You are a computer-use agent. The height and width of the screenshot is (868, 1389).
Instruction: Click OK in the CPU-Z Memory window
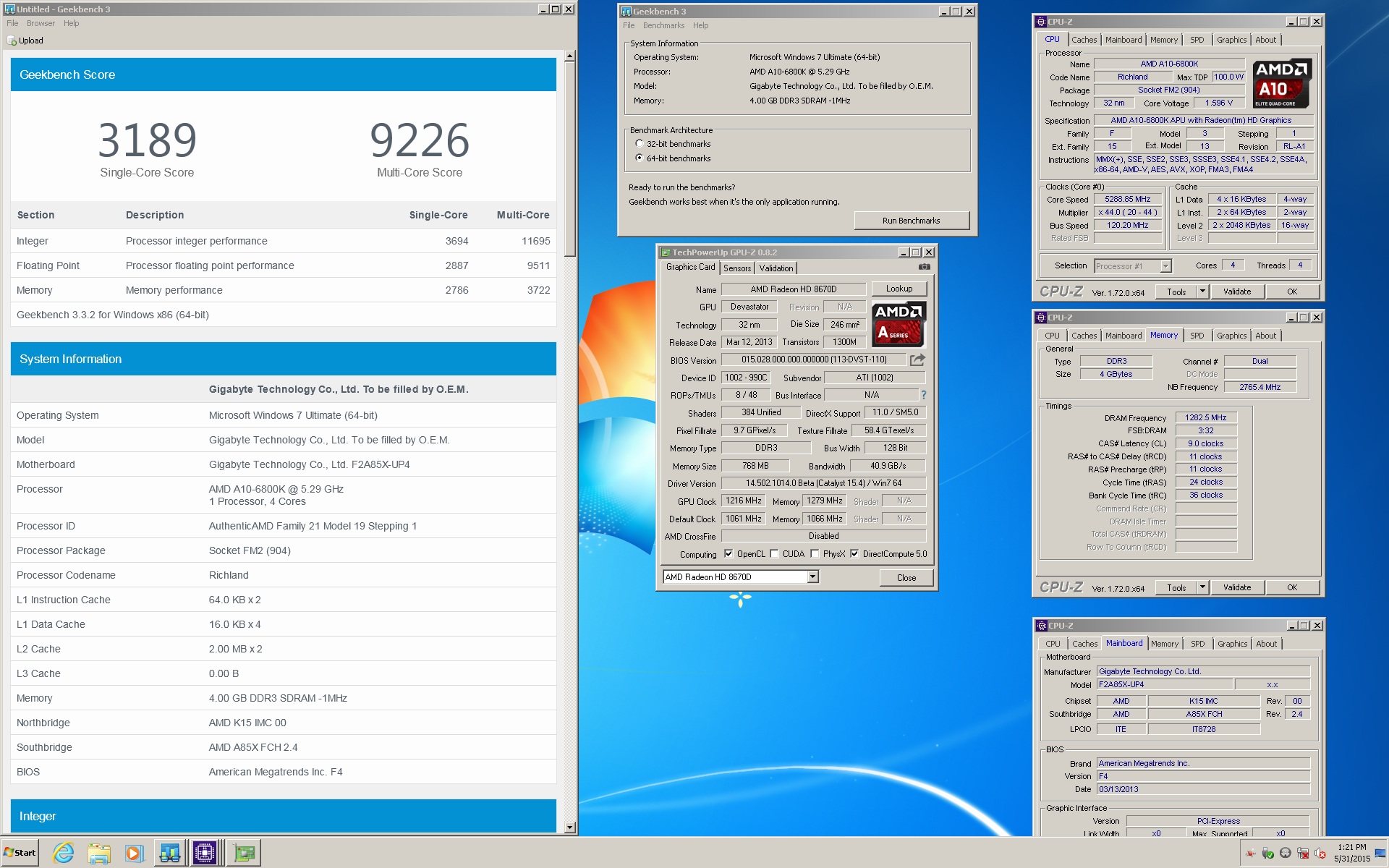(x=1291, y=587)
